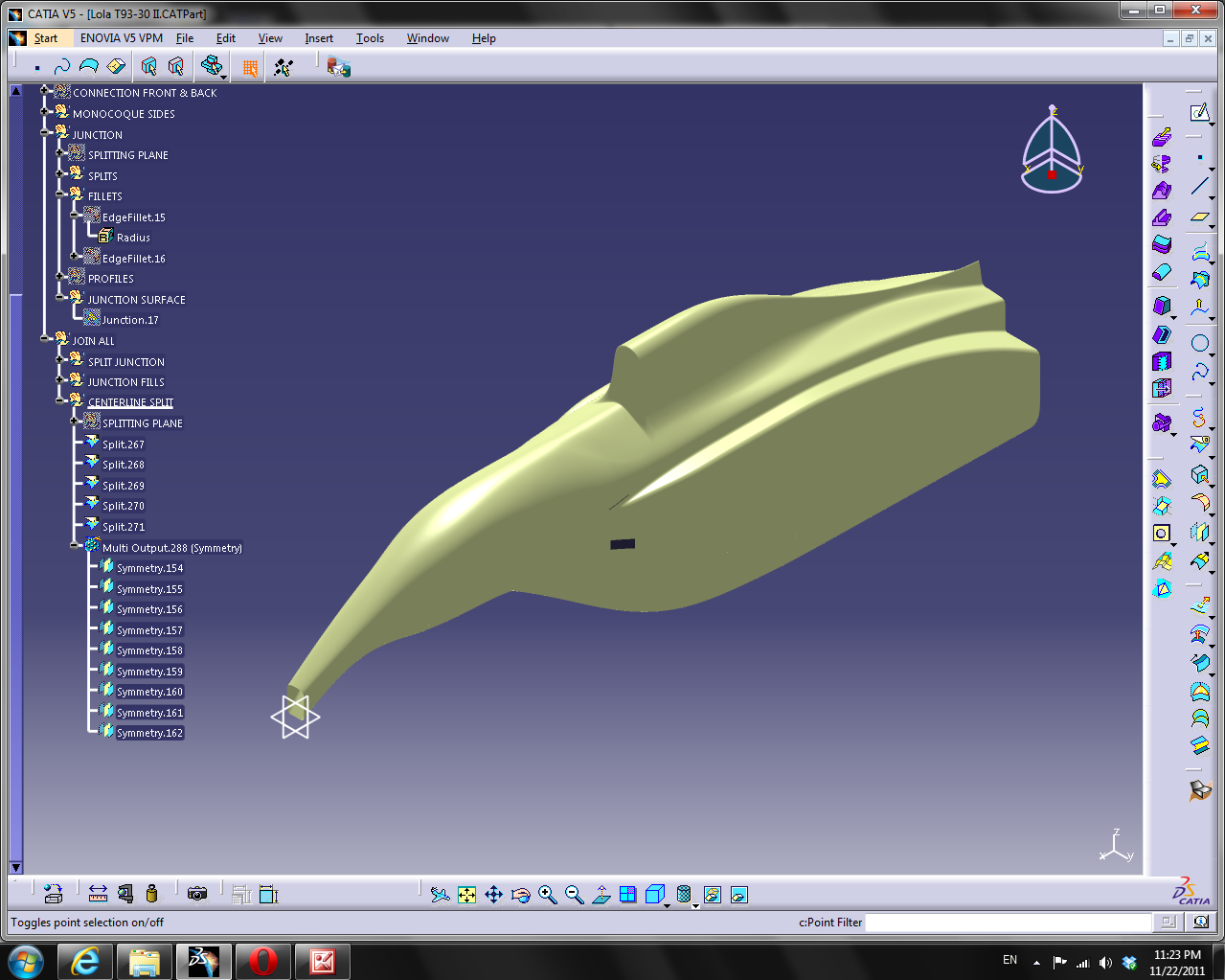Open the Help menu
Image resolution: width=1225 pixels, height=980 pixels.
click(x=484, y=38)
